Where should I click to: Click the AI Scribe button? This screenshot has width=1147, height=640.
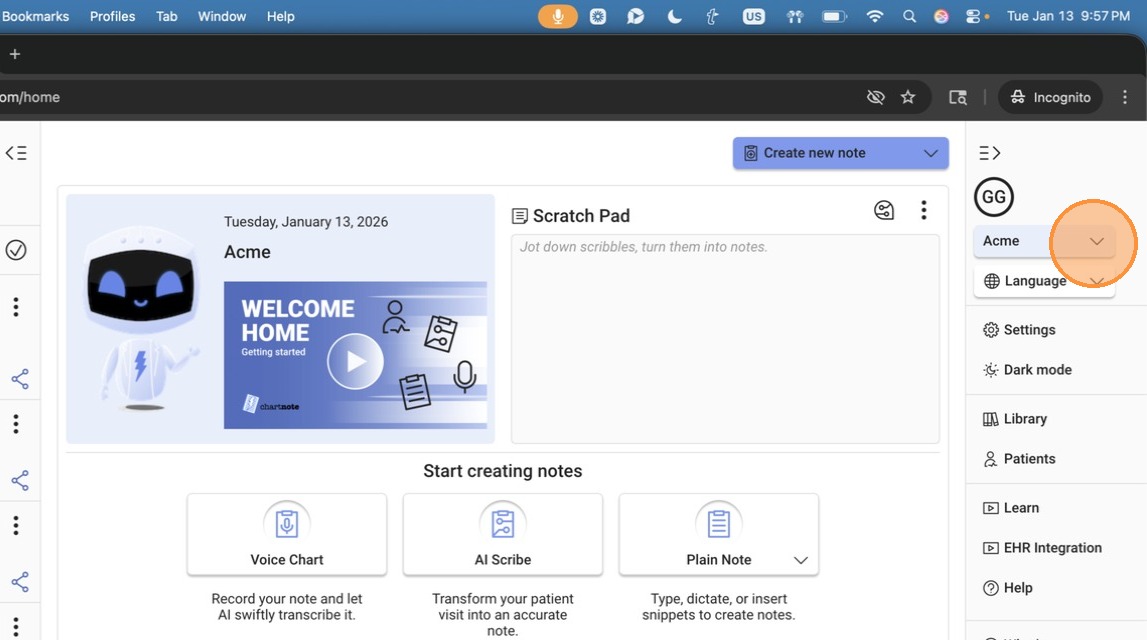[x=503, y=535]
